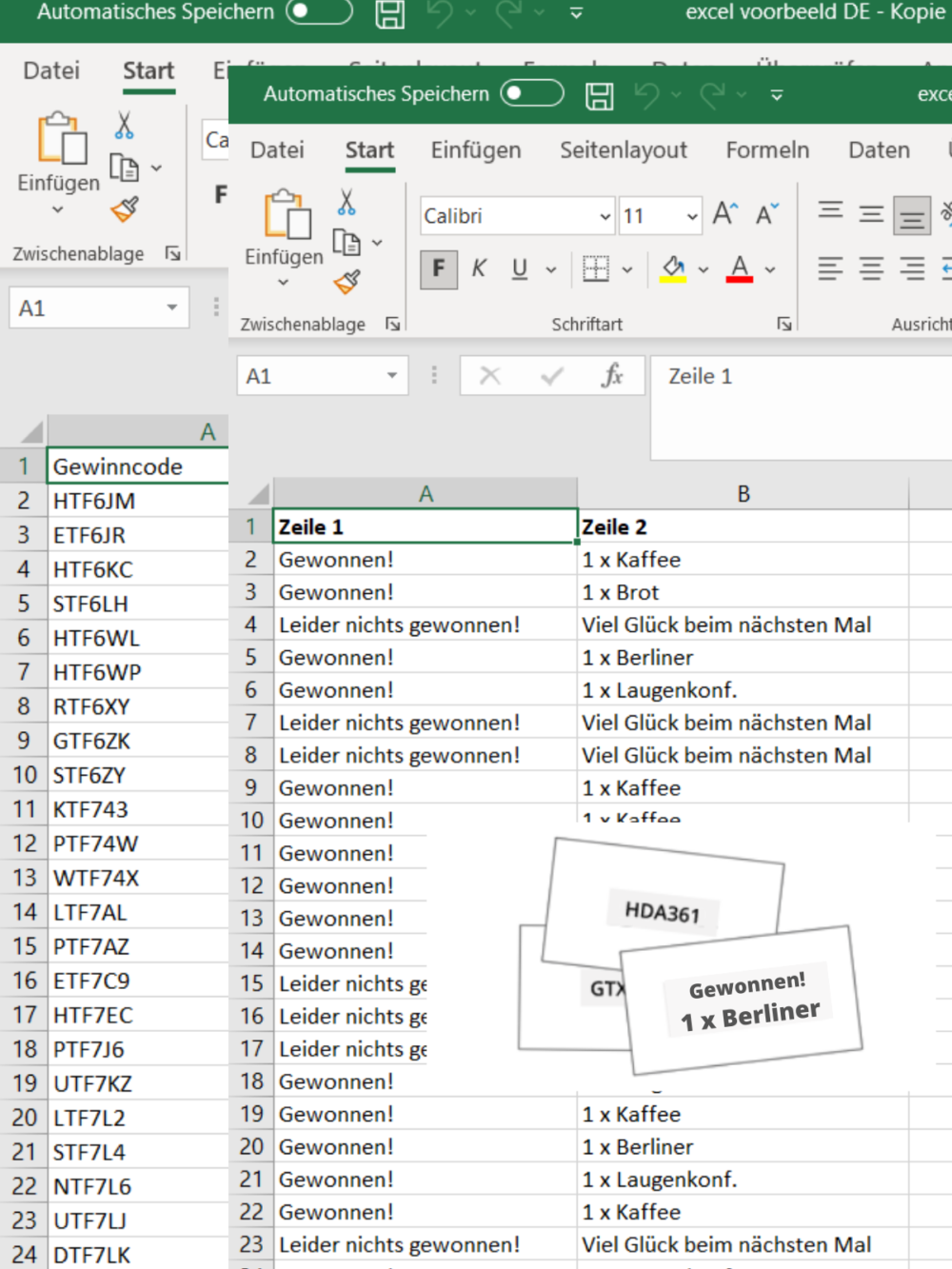Viewport: 952px width, 1269px height.
Task: Click the Format Painter brush in the front ribbon
Action: pos(347,282)
